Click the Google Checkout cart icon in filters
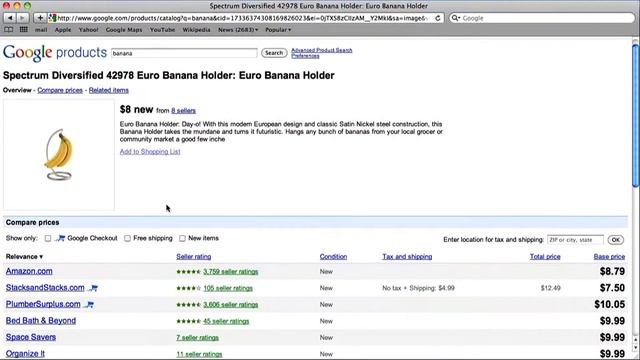This screenshot has height=360, width=640. (60, 238)
